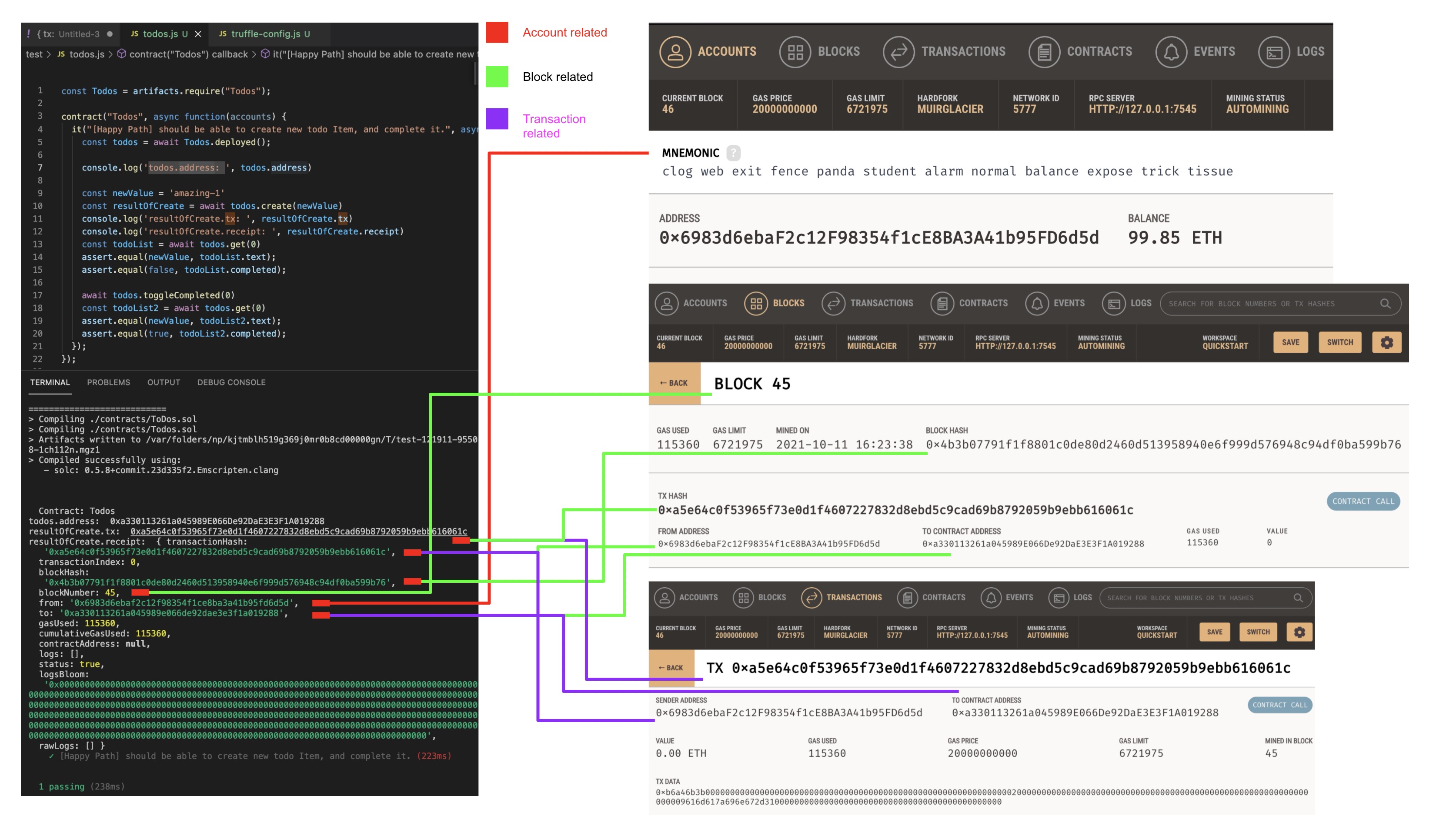Click the Happy Path it() breadcrumb item
Viewport: 1456px width, 816px height.
click(x=368, y=54)
